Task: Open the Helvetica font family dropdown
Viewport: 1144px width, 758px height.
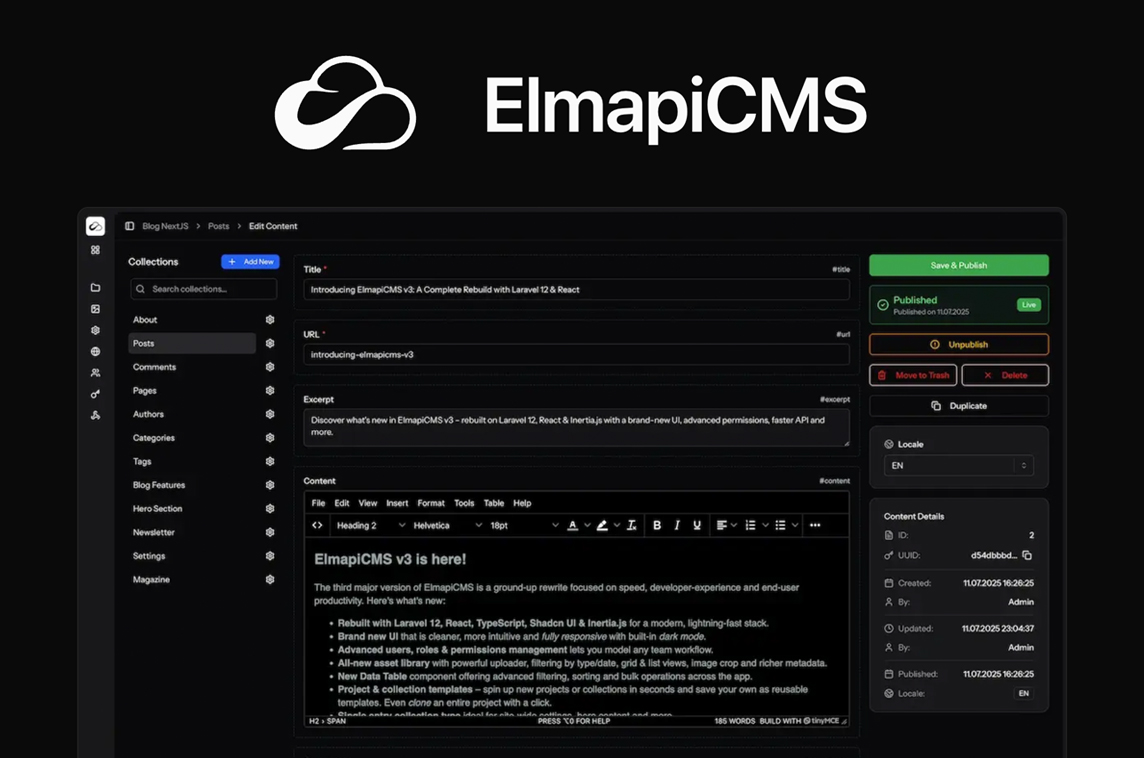Action: (447, 525)
